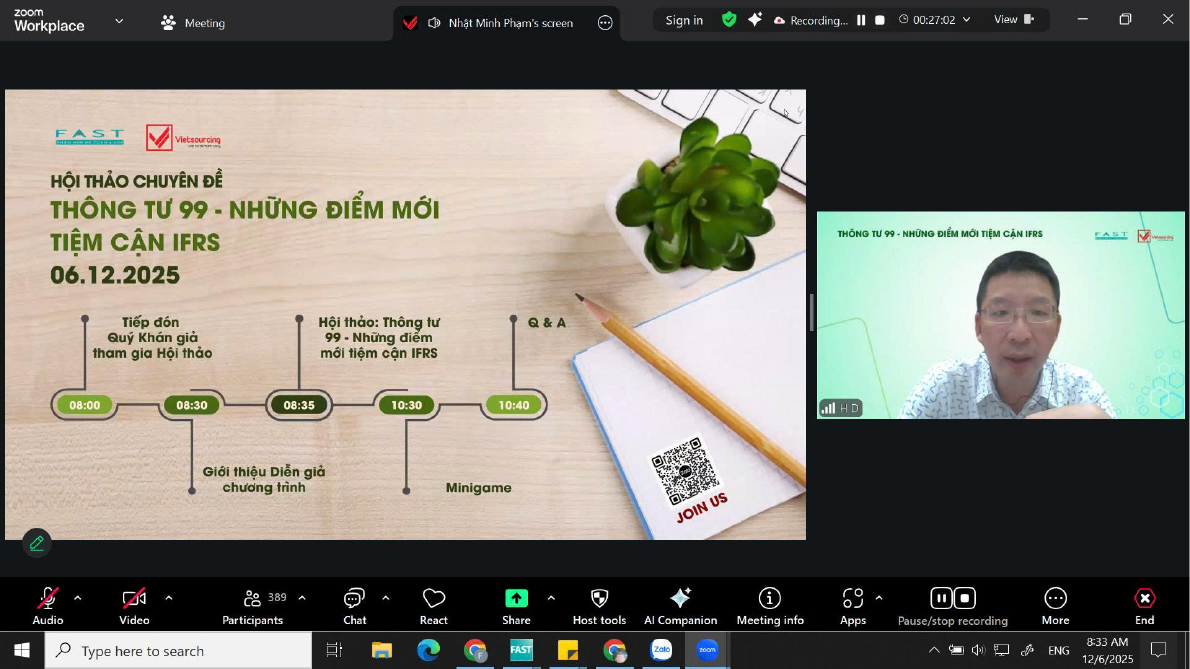Open the Chat panel
The image size is (1190, 669).
tap(354, 606)
